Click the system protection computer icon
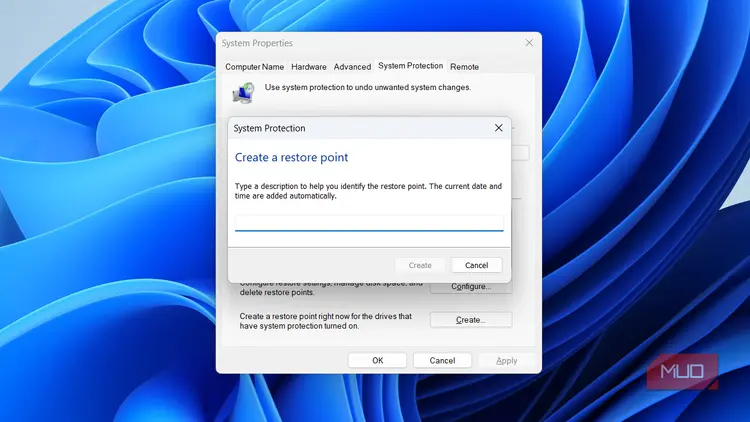 click(244, 92)
